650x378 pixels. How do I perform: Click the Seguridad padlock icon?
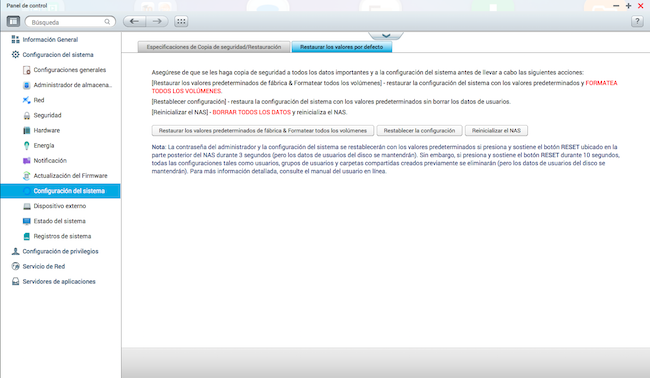(x=27, y=115)
